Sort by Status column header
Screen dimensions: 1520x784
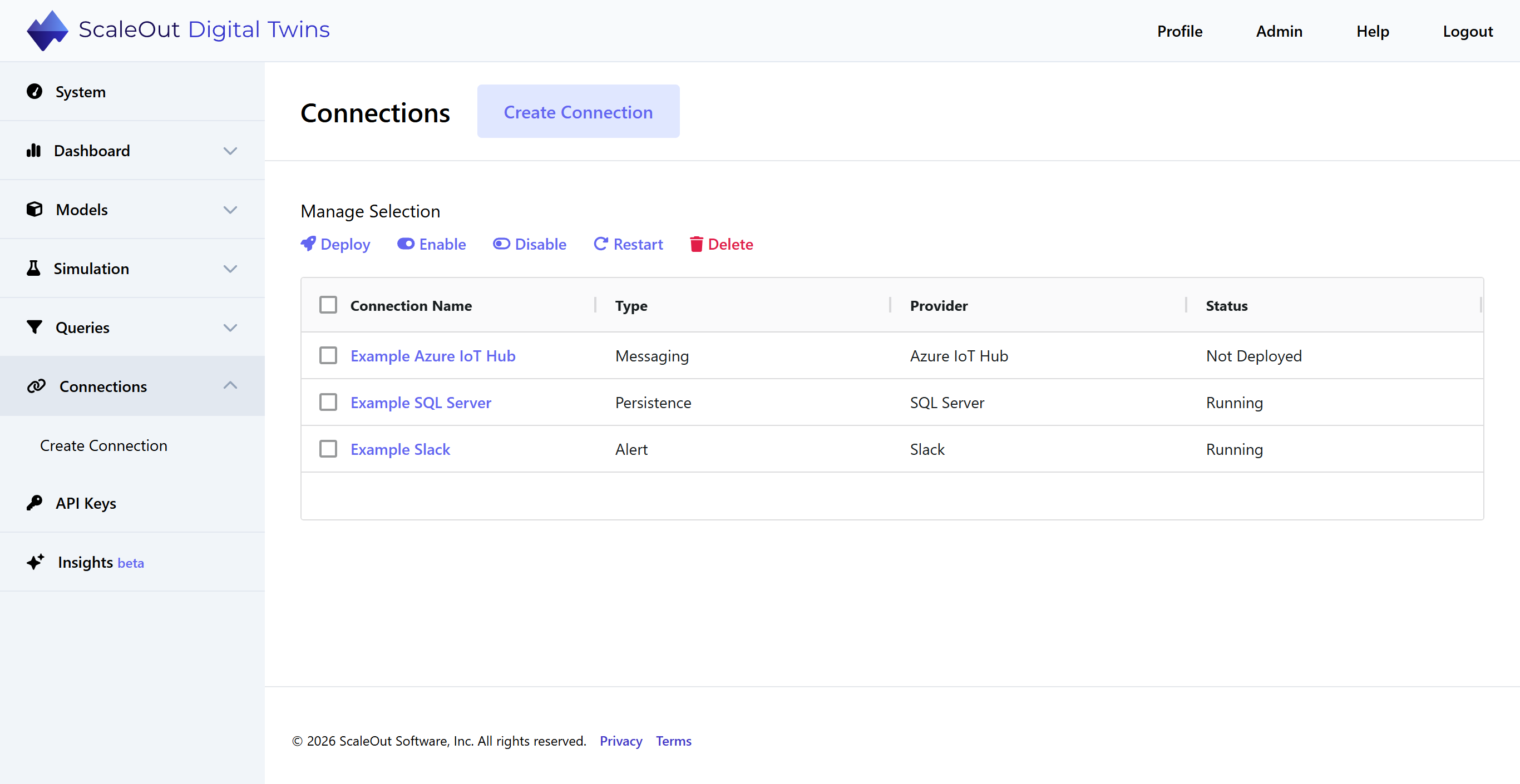pyautogui.click(x=1227, y=306)
